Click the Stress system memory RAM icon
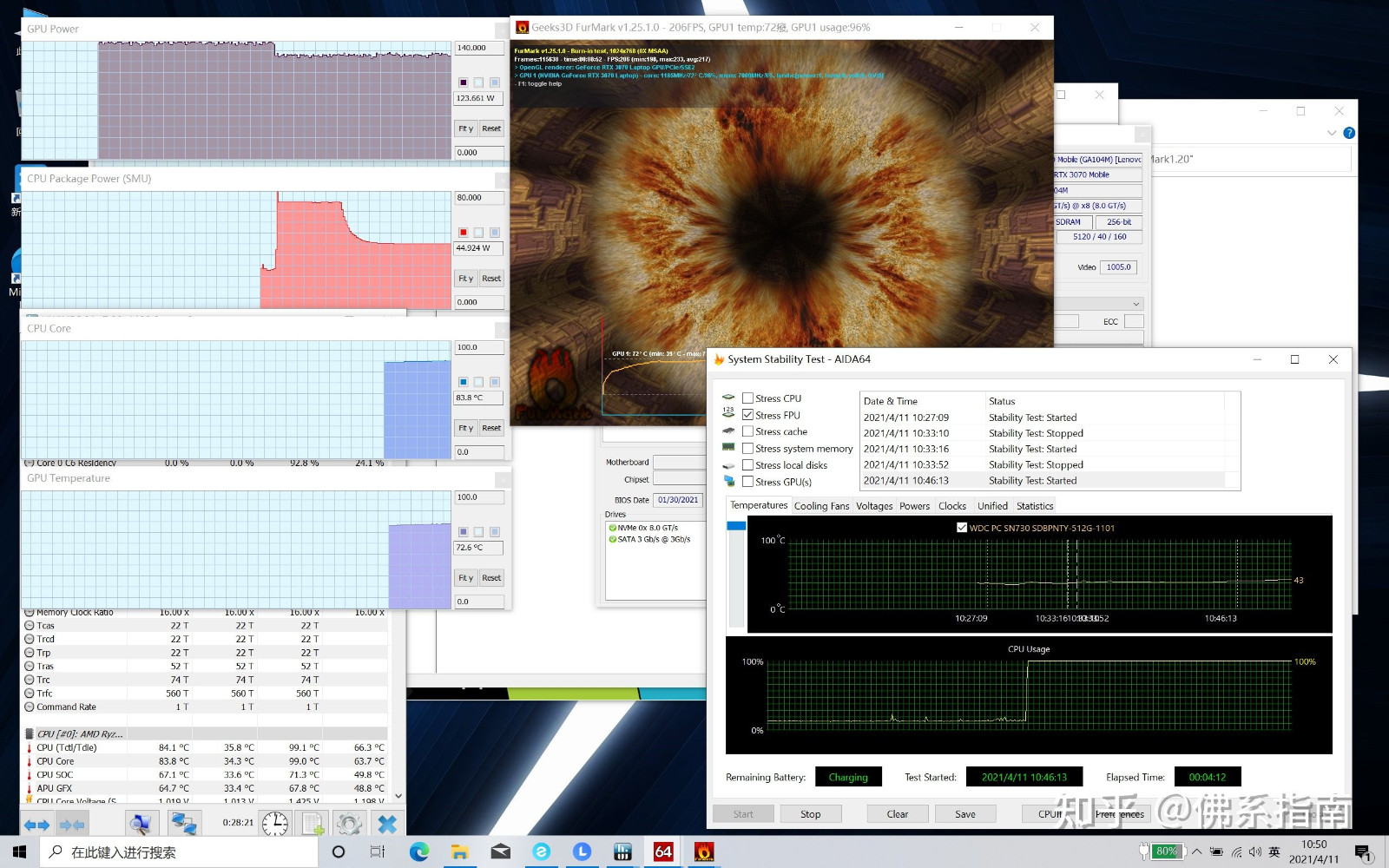The image size is (1389, 868). pyautogui.click(x=728, y=447)
